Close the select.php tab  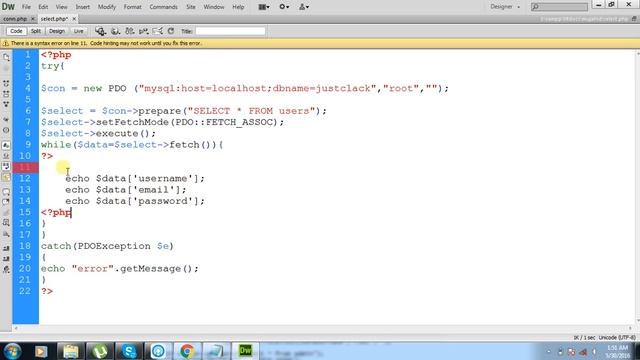74,19
